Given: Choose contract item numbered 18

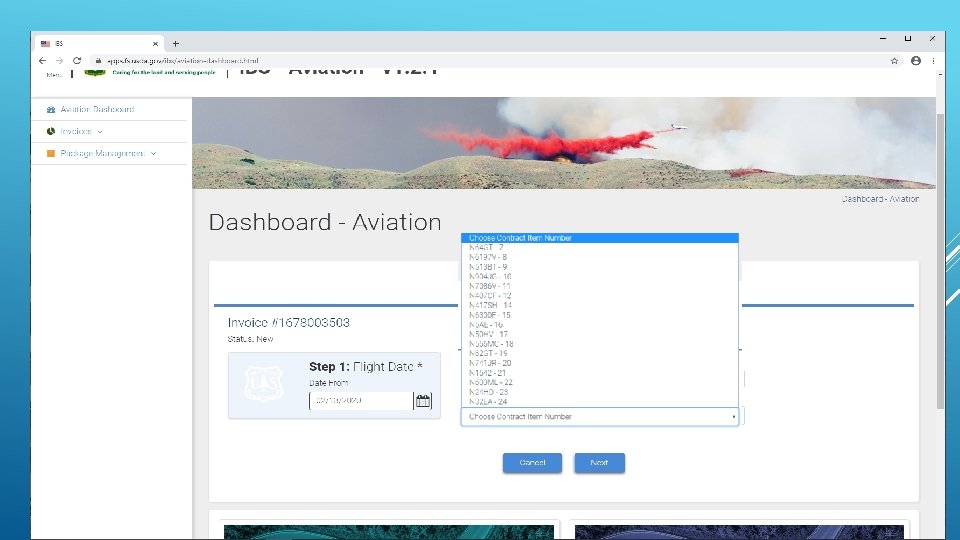Looking at the screenshot, I should (x=599, y=343).
